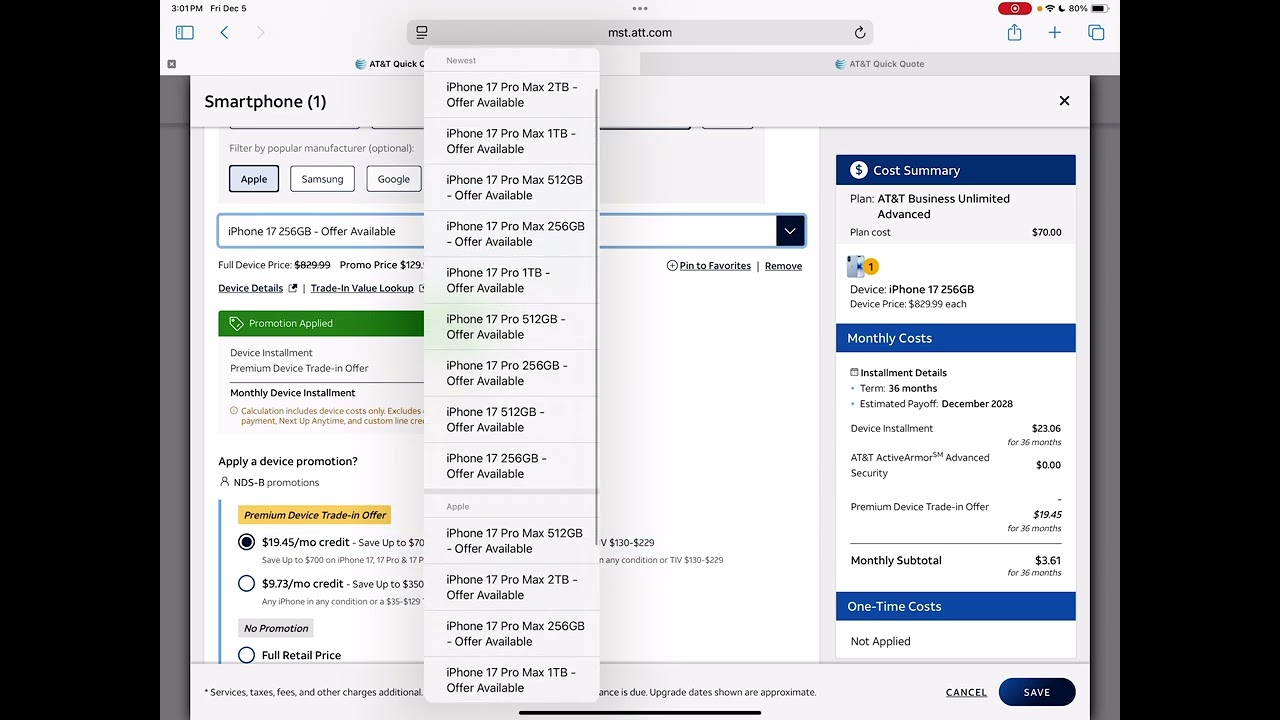The height and width of the screenshot is (720, 1280).
Task: Pick iPhone 17 Pro Max 1TB under Apple group
Action: [x=511, y=680]
